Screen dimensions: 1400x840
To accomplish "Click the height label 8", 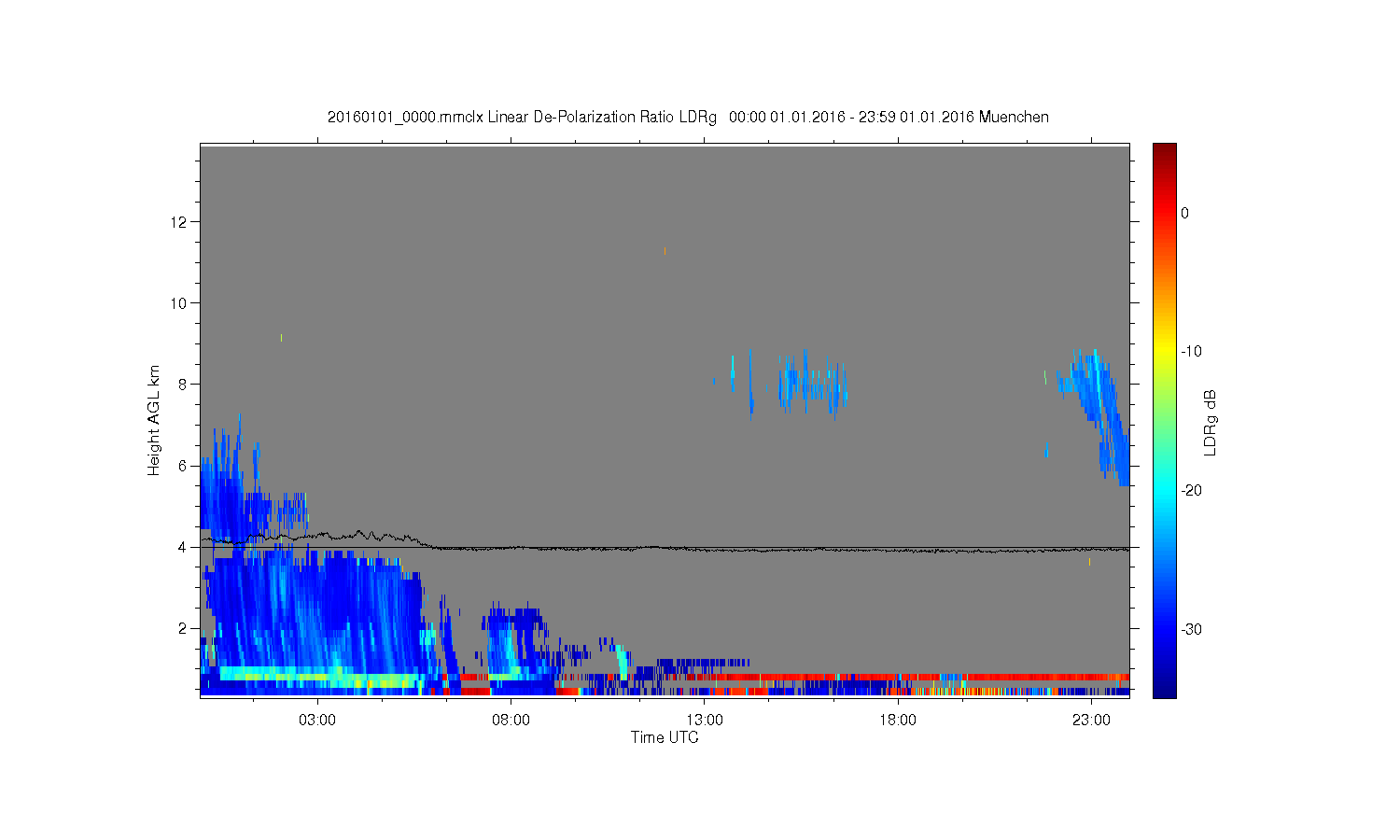I will click(184, 385).
